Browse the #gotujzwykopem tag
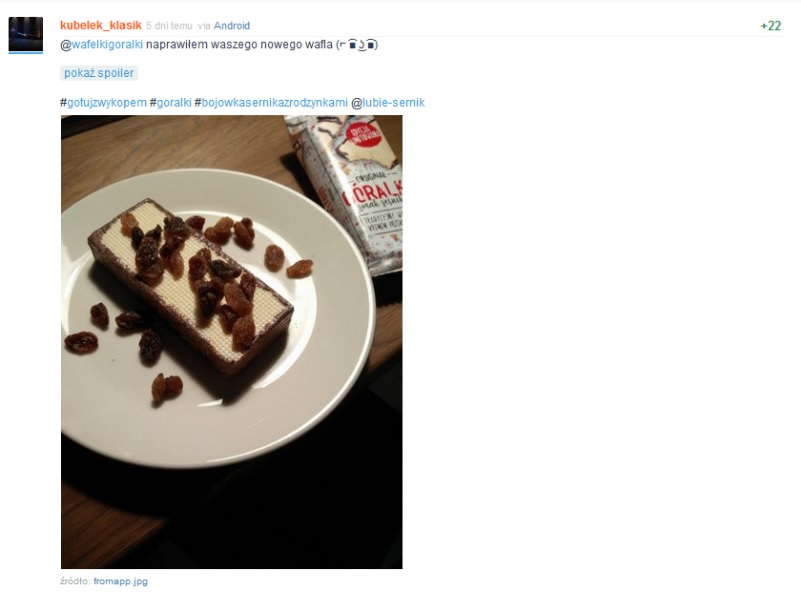Viewport: 801px width, 596px height. 103,103
